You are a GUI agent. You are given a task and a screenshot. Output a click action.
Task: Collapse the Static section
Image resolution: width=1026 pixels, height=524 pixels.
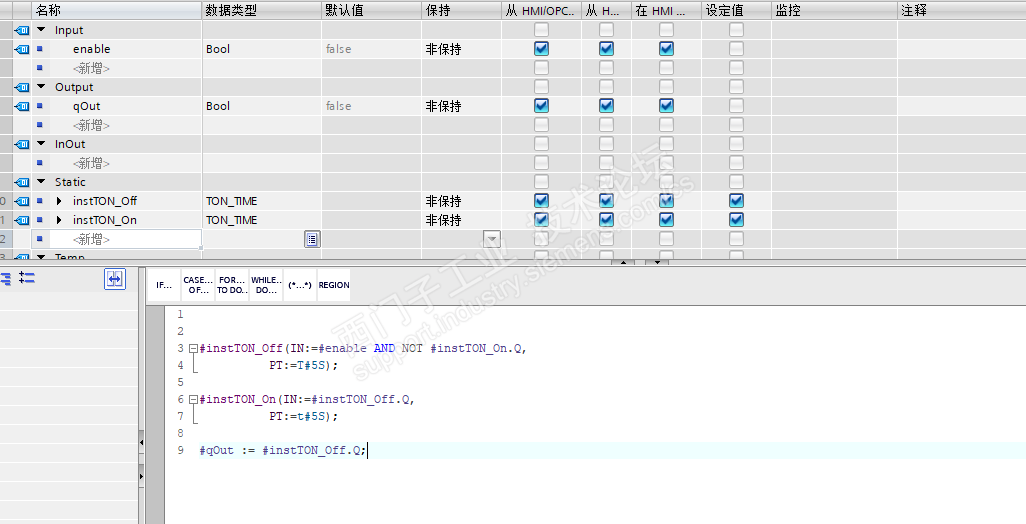[41, 182]
